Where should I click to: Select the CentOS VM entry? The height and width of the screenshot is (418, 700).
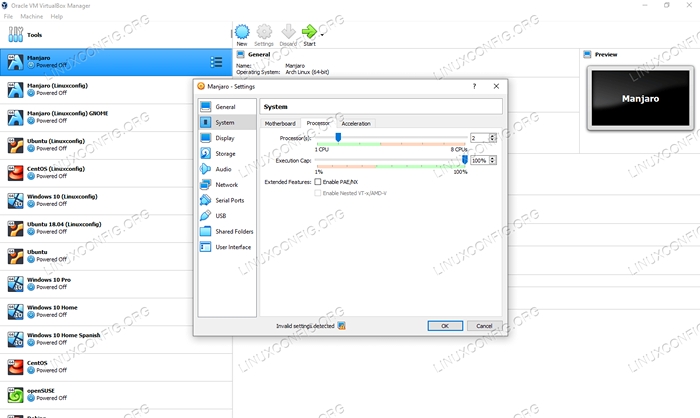tap(116, 367)
